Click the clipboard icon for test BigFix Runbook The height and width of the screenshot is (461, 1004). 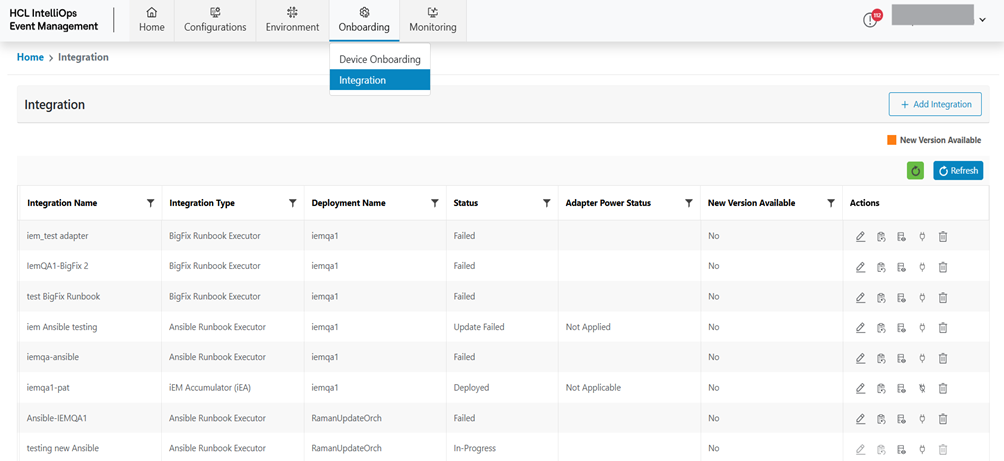click(x=881, y=298)
